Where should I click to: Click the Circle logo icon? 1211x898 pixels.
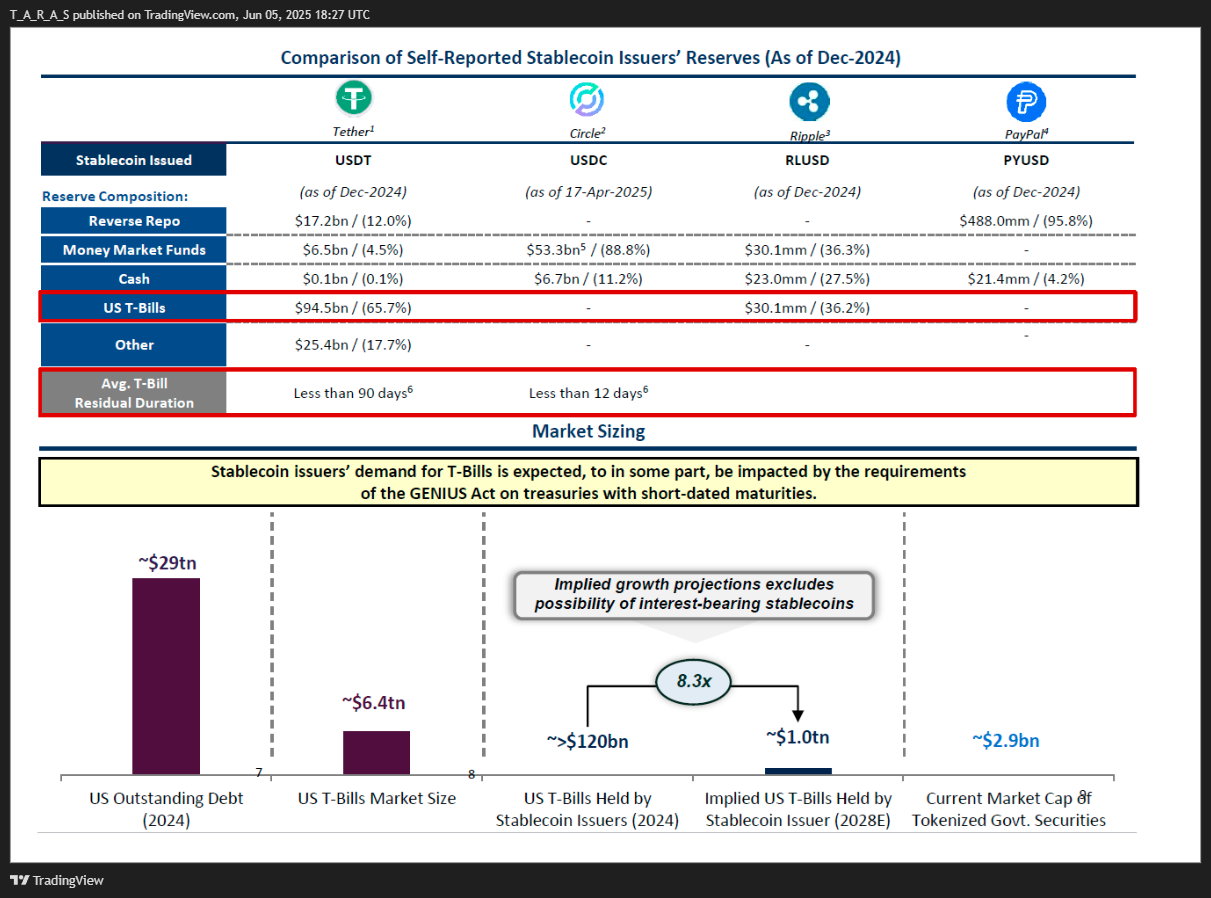587,99
